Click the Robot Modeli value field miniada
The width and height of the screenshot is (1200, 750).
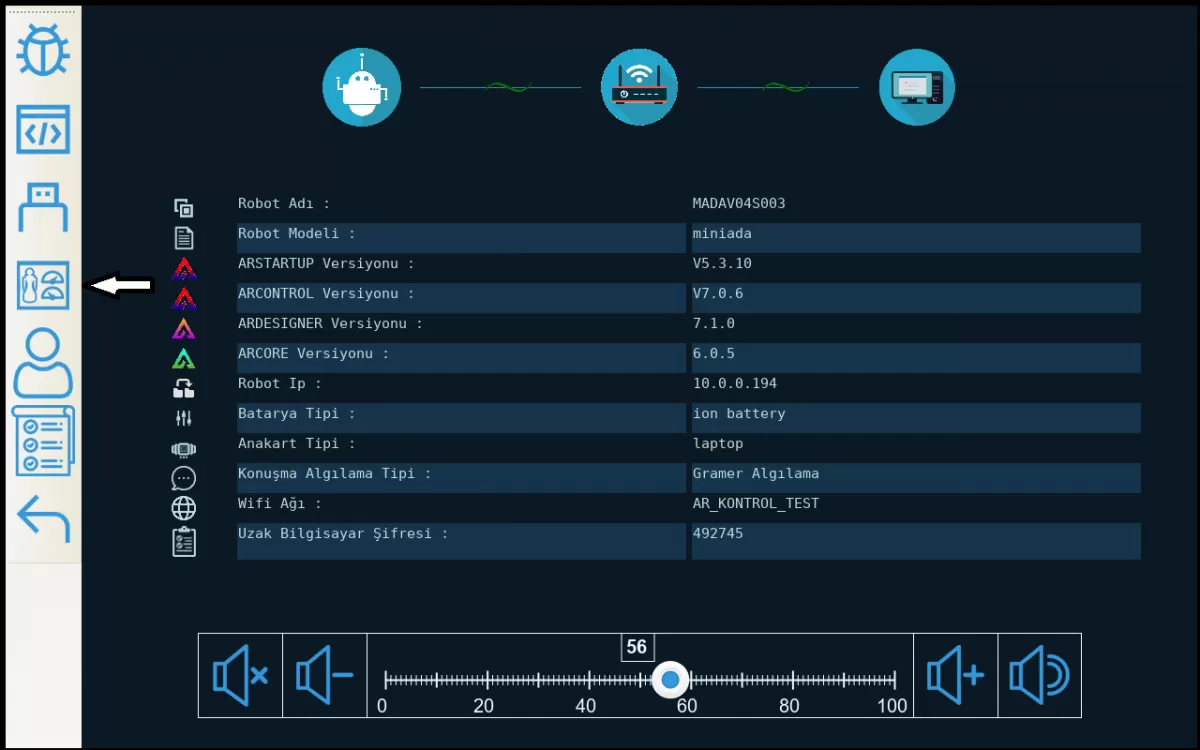(x=915, y=237)
